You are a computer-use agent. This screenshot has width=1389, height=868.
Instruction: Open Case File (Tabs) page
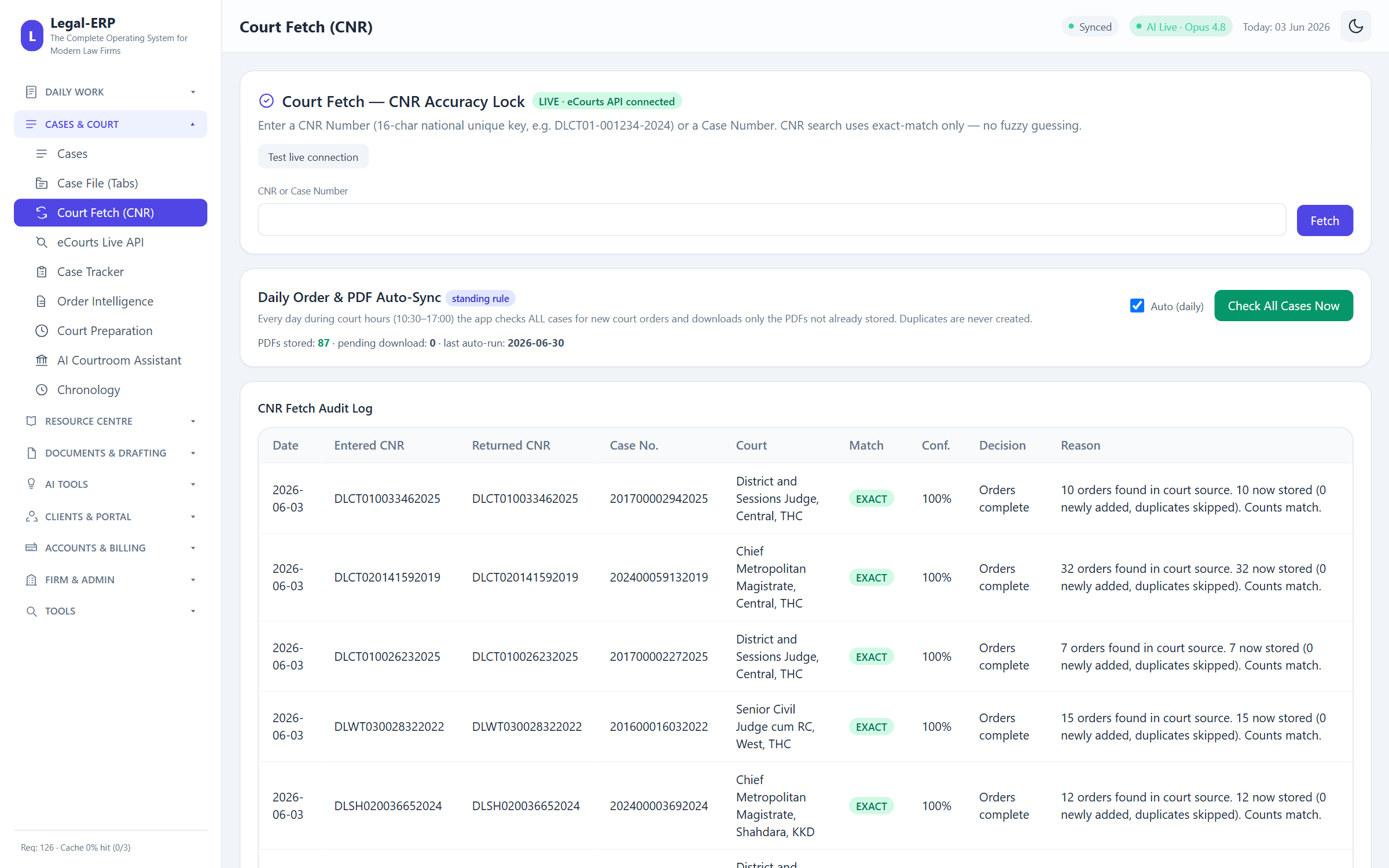click(x=111, y=183)
